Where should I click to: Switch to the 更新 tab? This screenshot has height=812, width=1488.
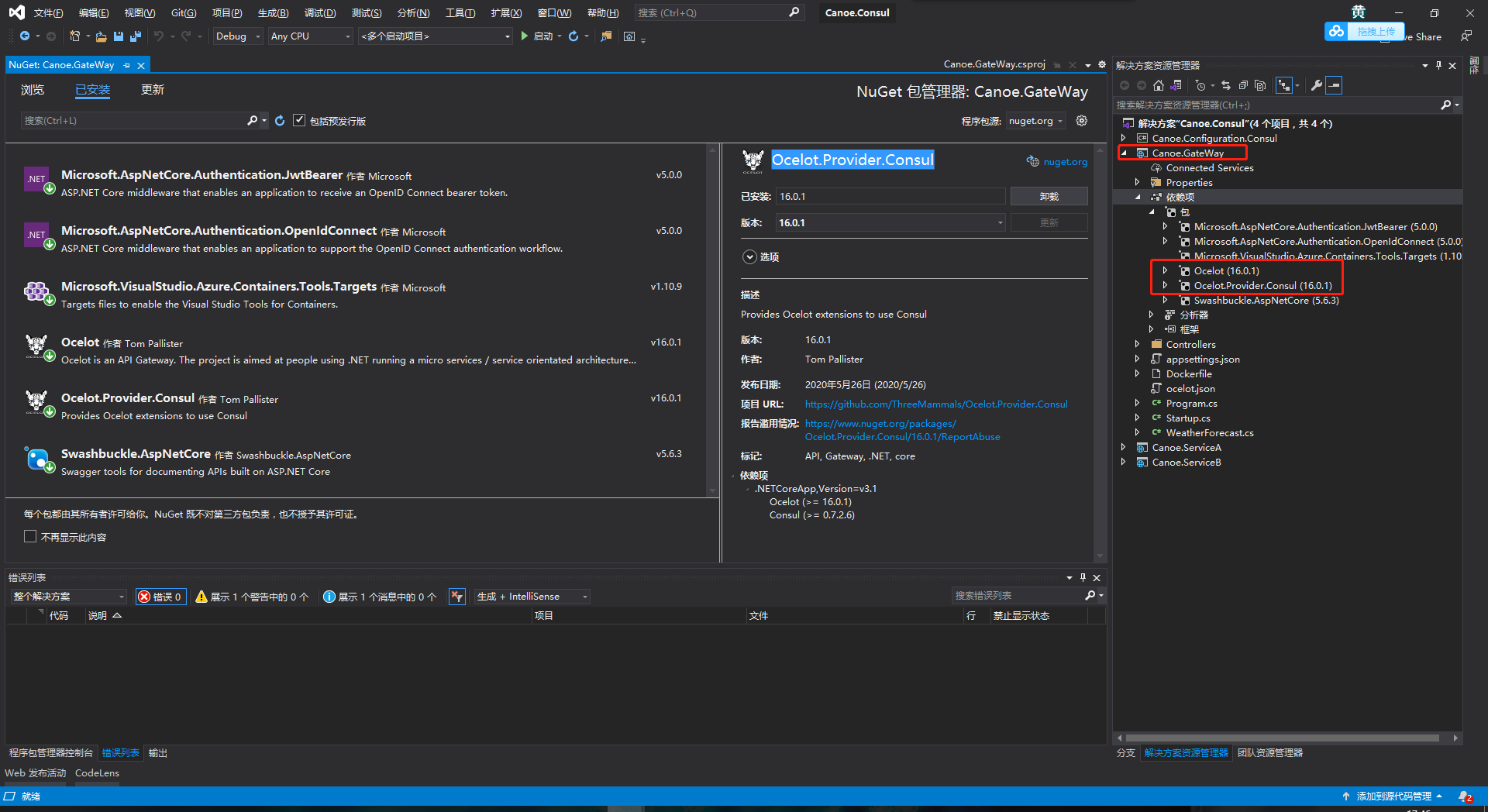coord(153,90)
